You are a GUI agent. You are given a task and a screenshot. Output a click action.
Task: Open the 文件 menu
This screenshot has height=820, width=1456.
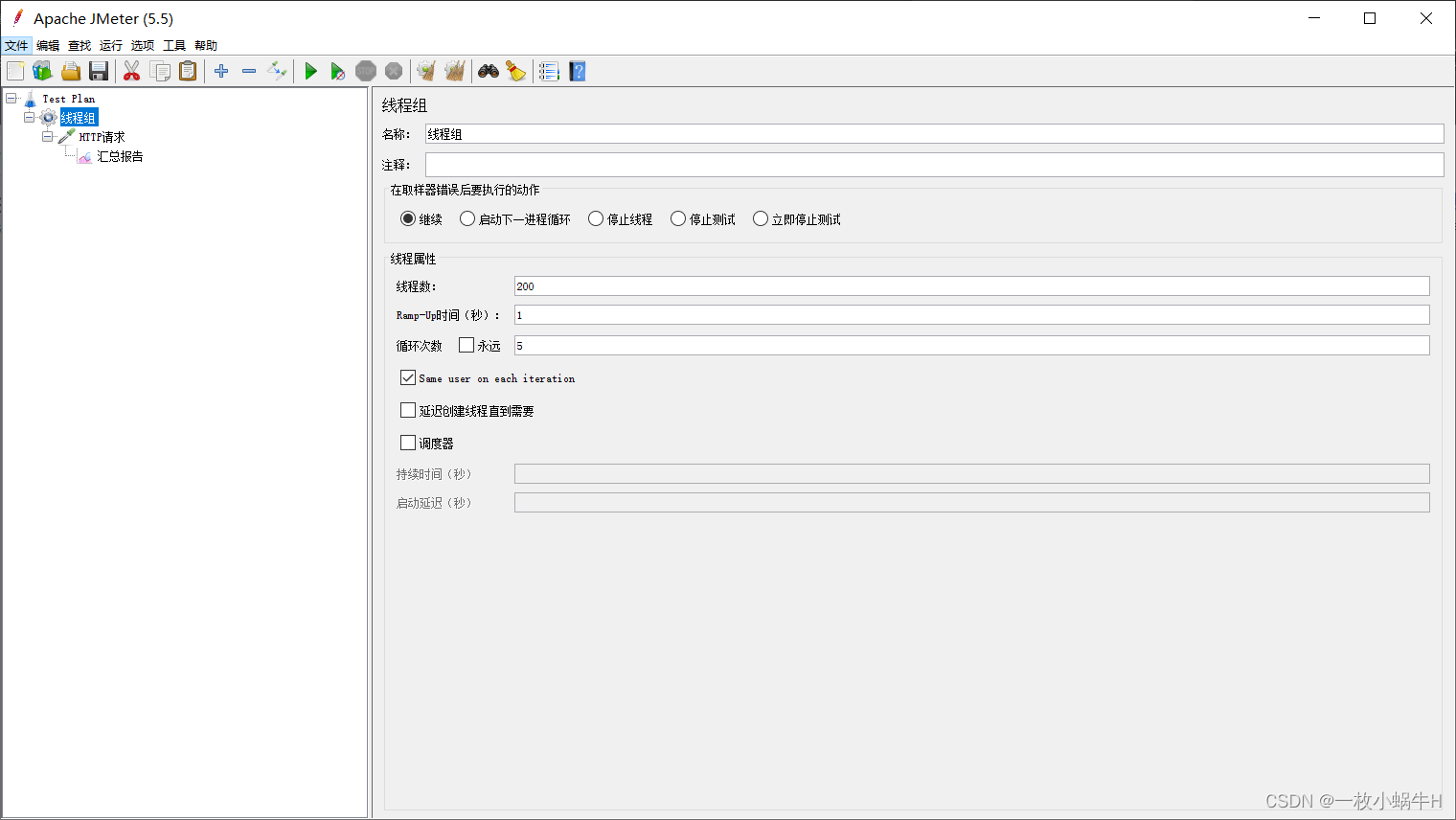(x=16, y=45)
